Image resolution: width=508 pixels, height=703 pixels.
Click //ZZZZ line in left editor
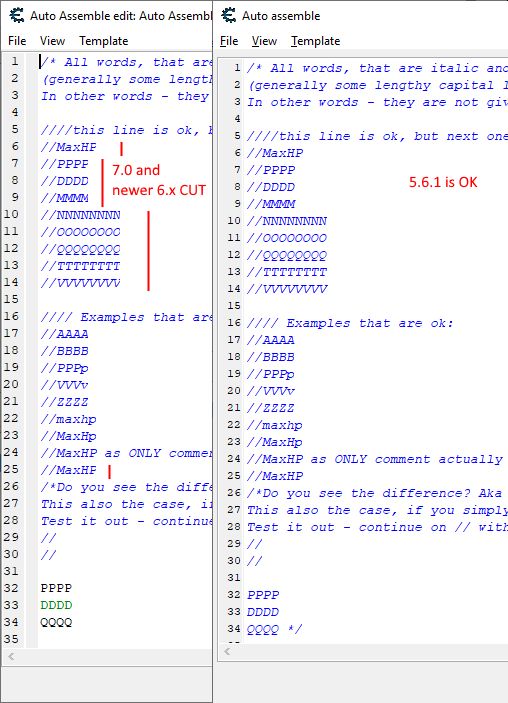tap(65, 402)
